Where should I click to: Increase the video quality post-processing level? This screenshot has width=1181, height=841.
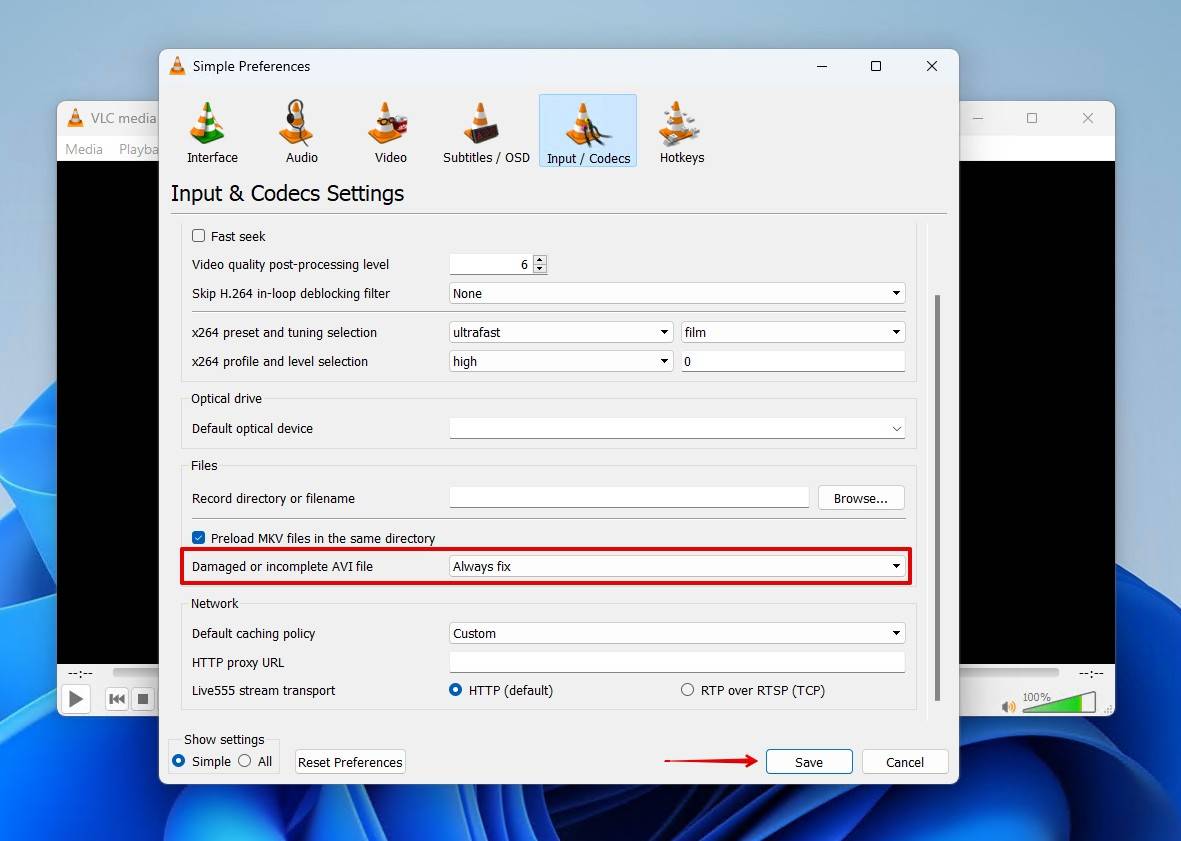point(539,260)
